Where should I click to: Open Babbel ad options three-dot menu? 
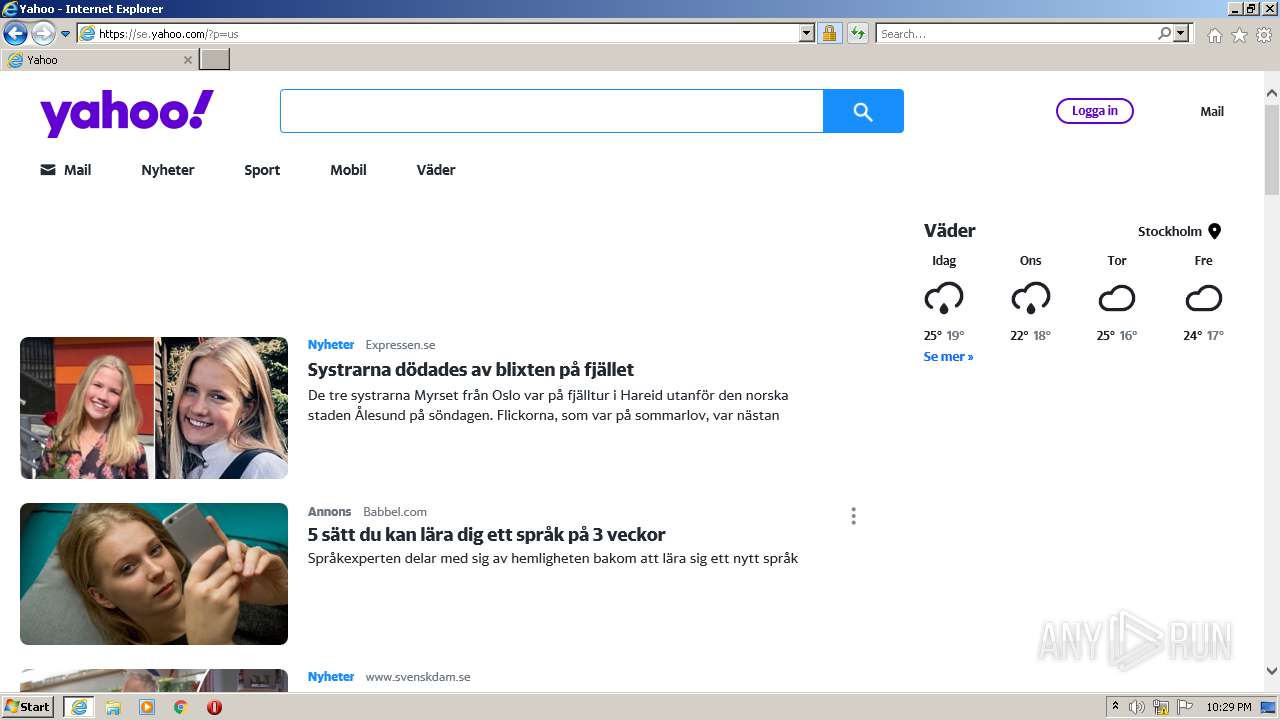pos(853,516)
